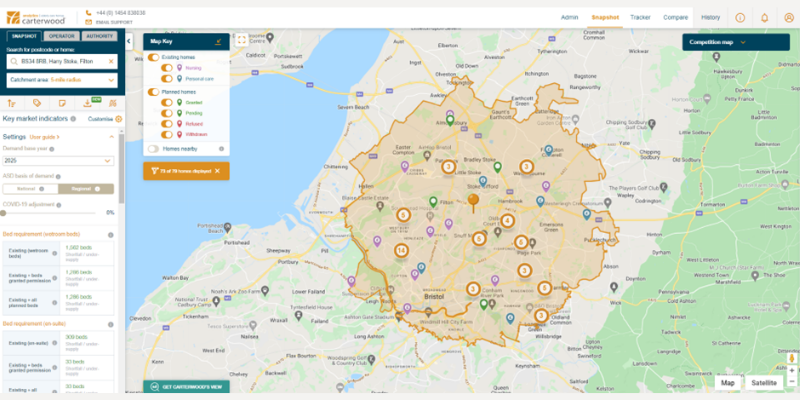This screenshot has width=800, height=400.
Task: Clear the postcode search with the X
Action: (111, 61)
